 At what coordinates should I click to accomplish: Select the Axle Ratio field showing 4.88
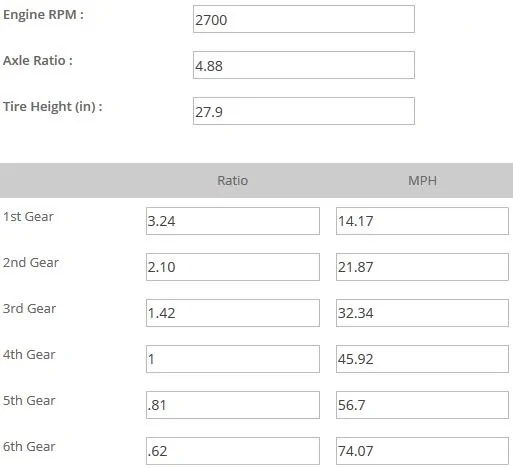(304, 65)
